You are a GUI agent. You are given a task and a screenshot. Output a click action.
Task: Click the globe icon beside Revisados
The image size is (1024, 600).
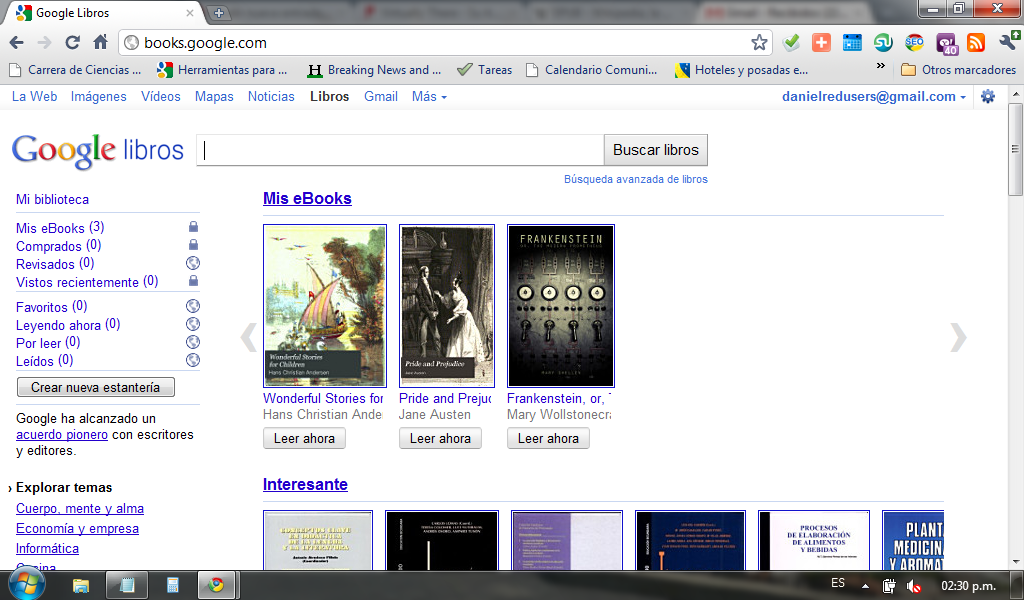pyautogui.click(x=193, y=263)
